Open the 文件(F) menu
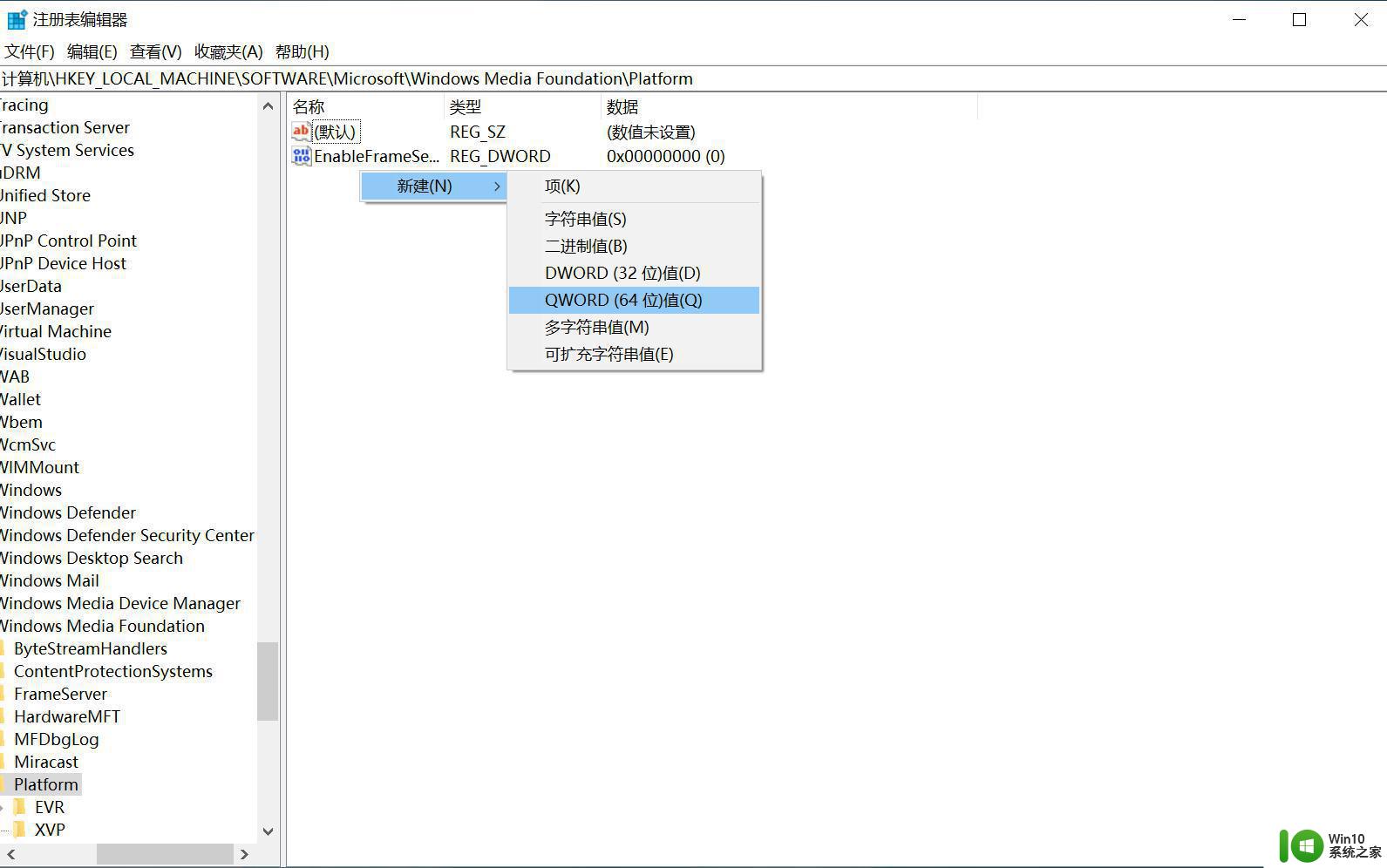Viewport: 1387px width, 868px height. pos(30,51)
